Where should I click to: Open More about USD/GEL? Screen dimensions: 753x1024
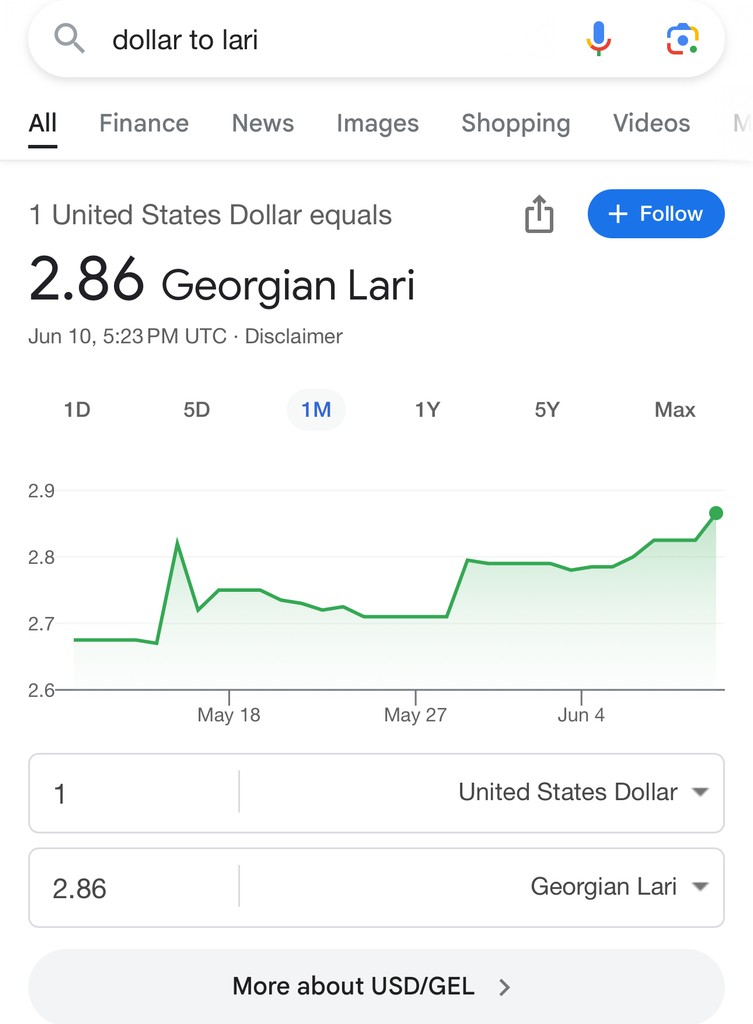(376, 985)
